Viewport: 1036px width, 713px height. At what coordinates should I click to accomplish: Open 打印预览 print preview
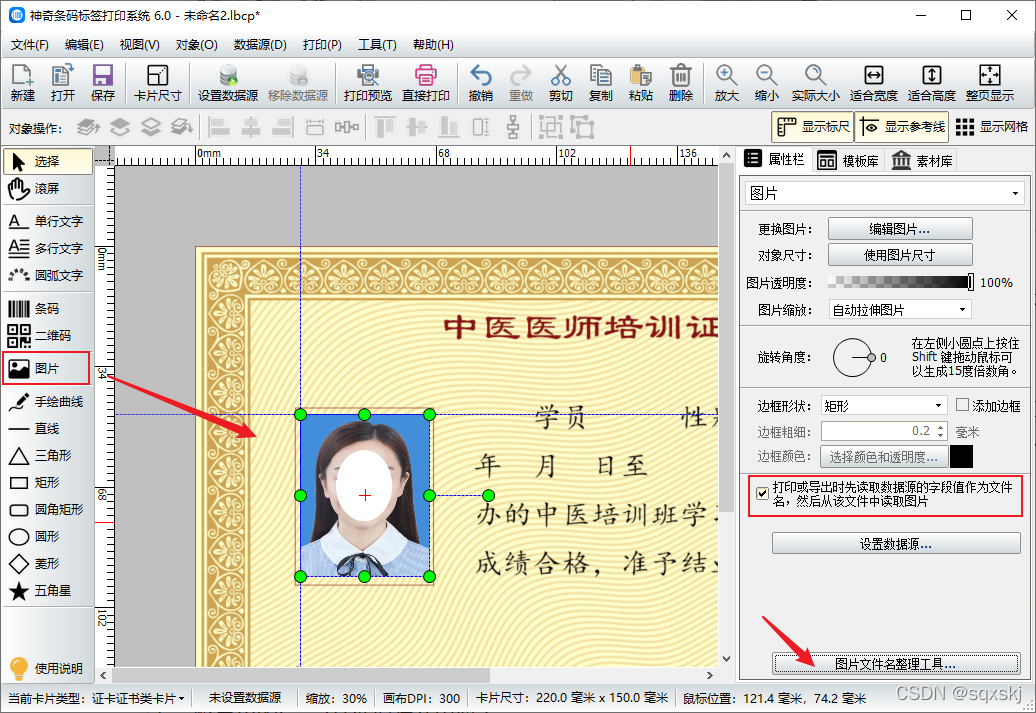pos(368,83)
